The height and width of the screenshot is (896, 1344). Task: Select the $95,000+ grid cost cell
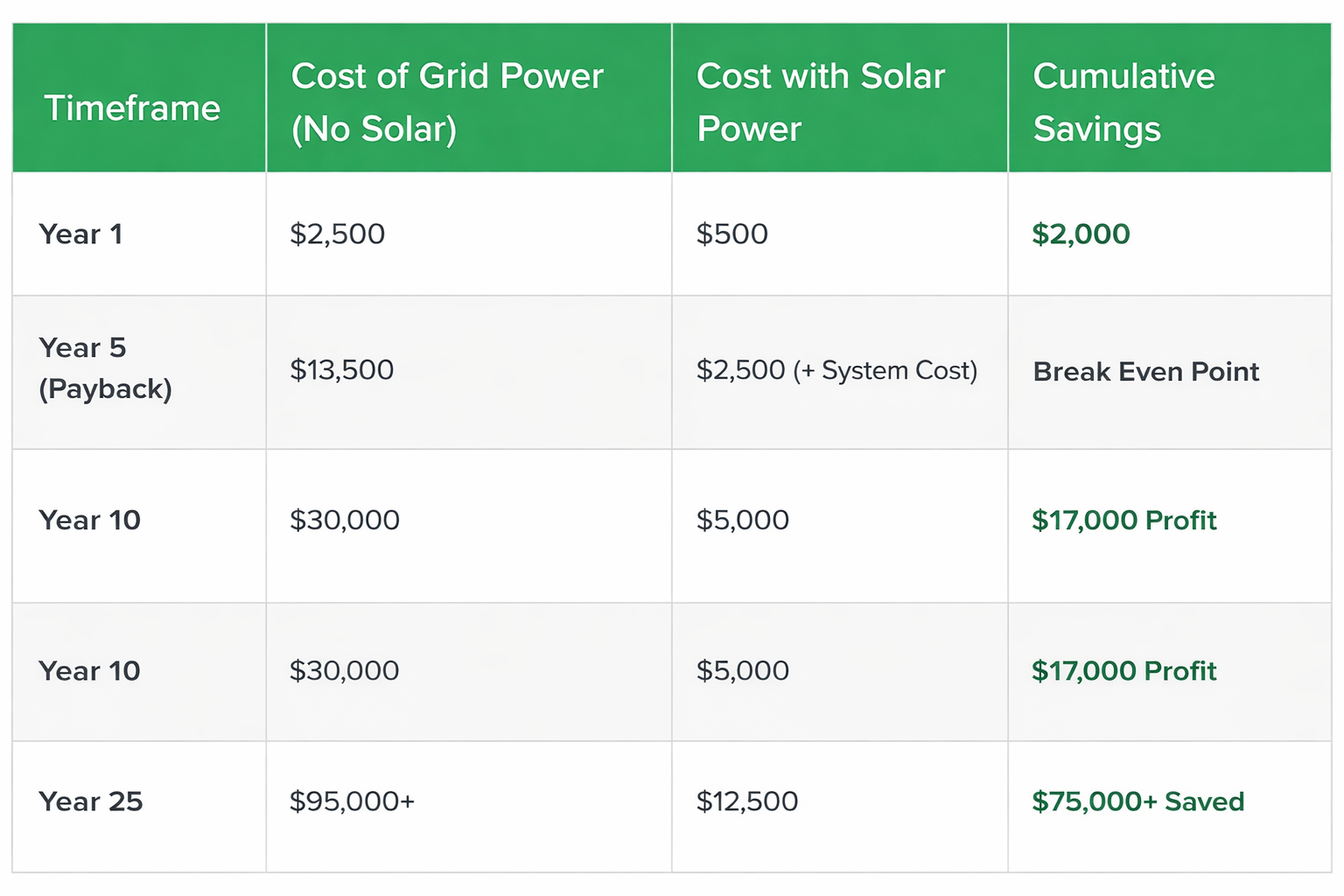point(352,801)
